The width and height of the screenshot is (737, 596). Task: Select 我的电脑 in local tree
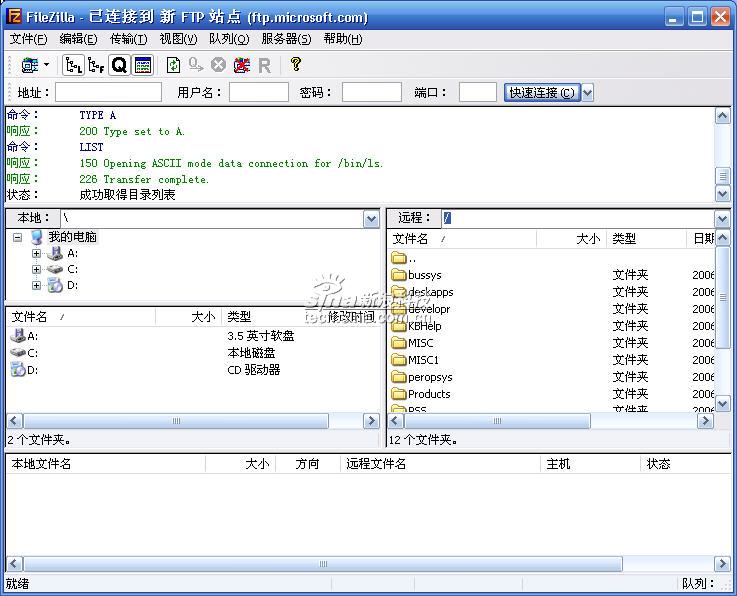(x=72, y=237)
